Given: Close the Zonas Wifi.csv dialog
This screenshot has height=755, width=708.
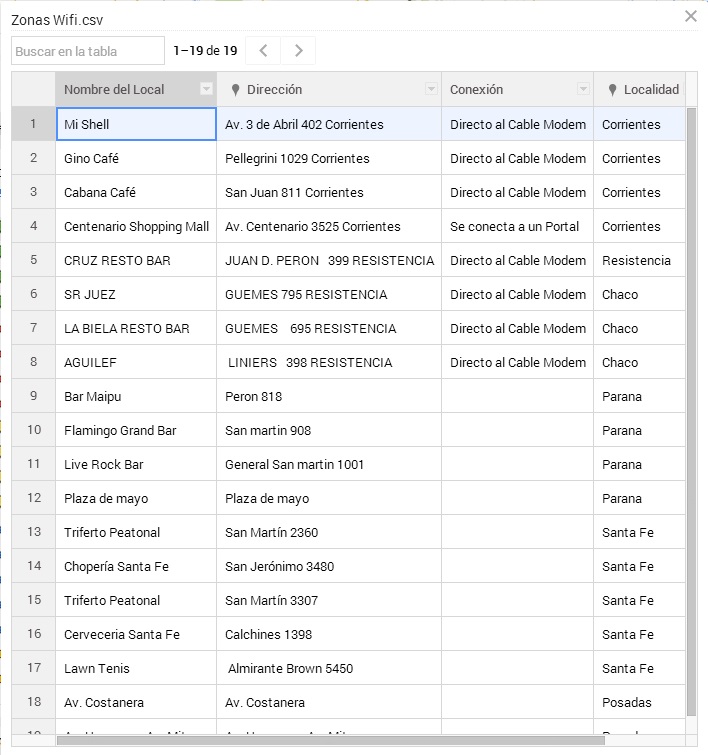Looking at the screenshot, I should (x=690, y=16).
